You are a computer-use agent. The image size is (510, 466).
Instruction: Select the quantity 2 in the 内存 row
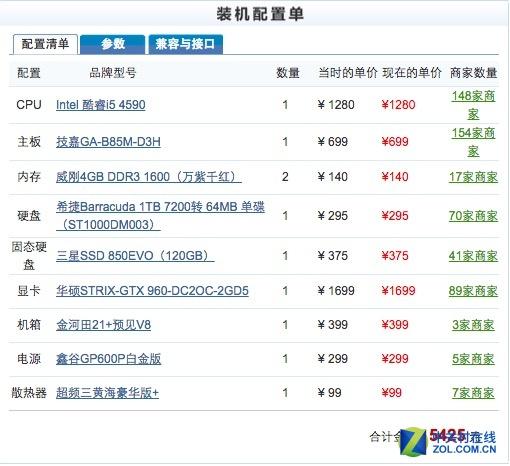pyautogui.click(x=285, y=177)
